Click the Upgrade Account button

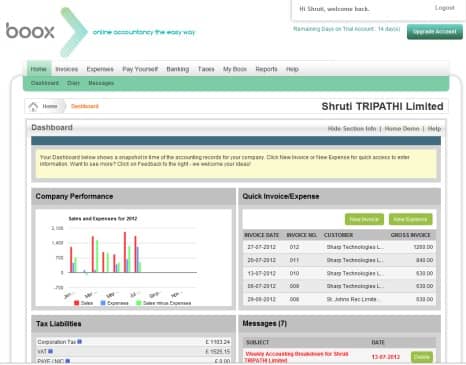click(435, 32)
